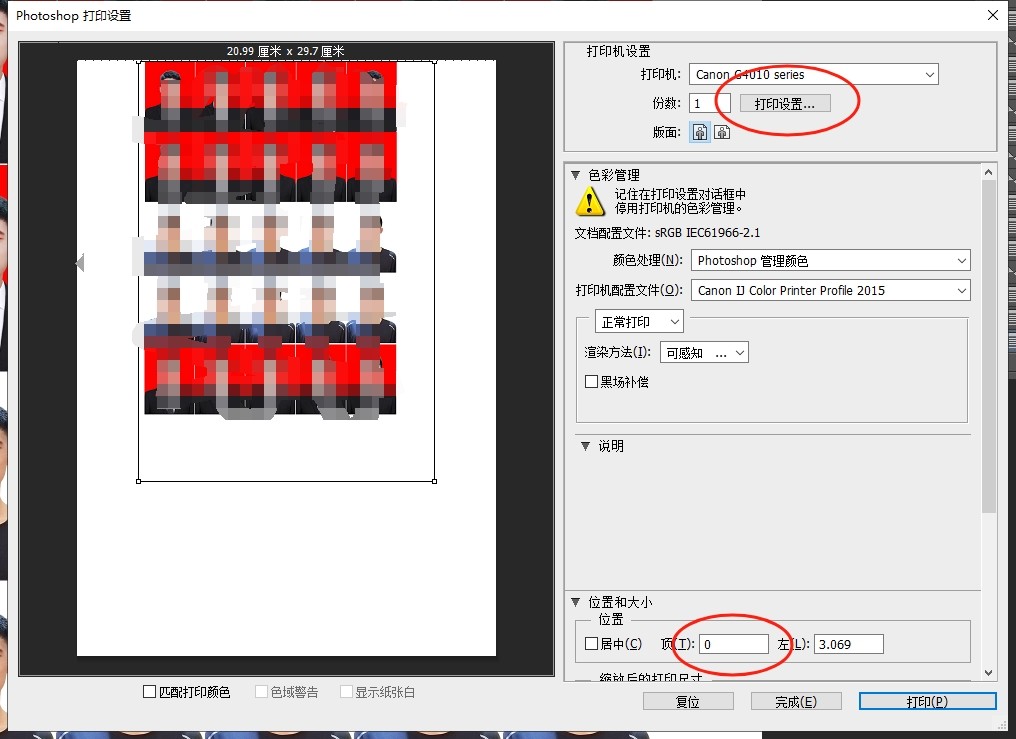This screenshot has width=1016, height=739.
Task: Click the 文档配置文件: sRGB IEC61966-2.1 text
Action: coord(667,233)
